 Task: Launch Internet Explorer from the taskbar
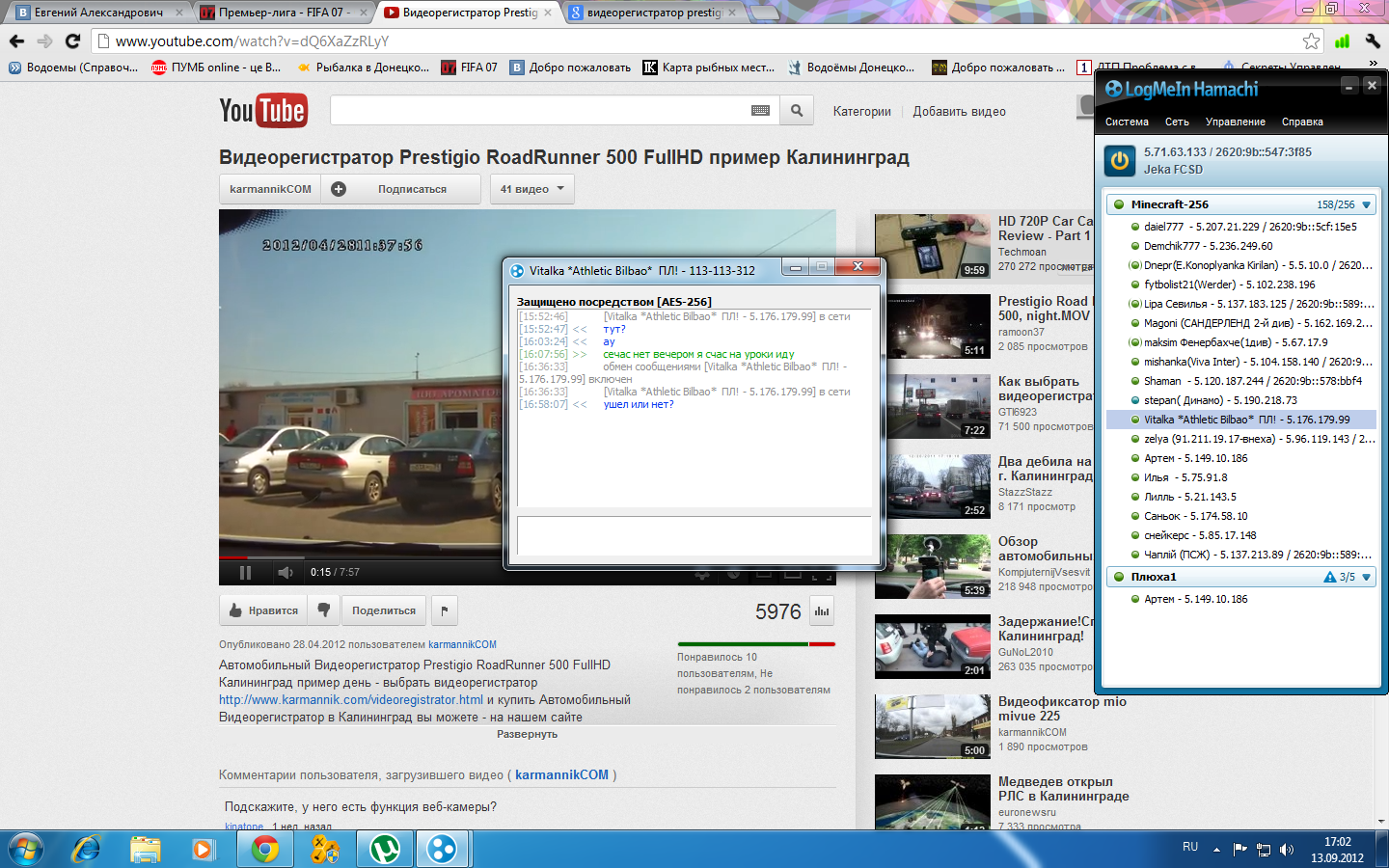click(87, 849)
